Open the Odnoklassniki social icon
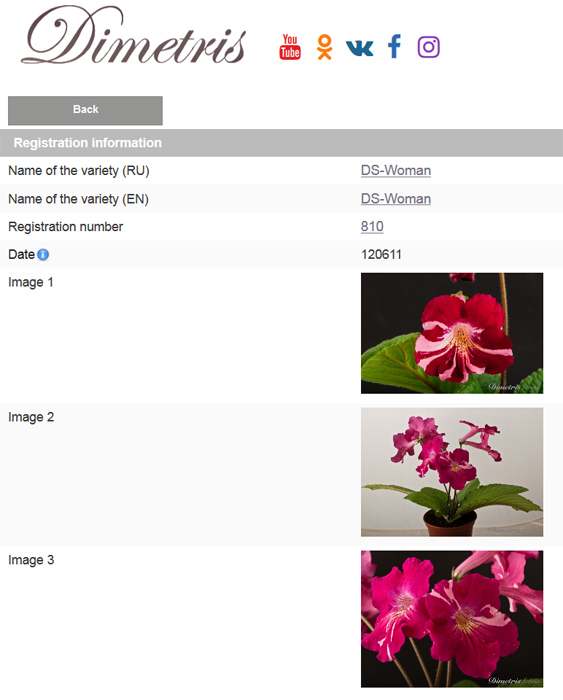Image resolution: width=563 pixels, height=700 pixels. [x=325, y=47]
